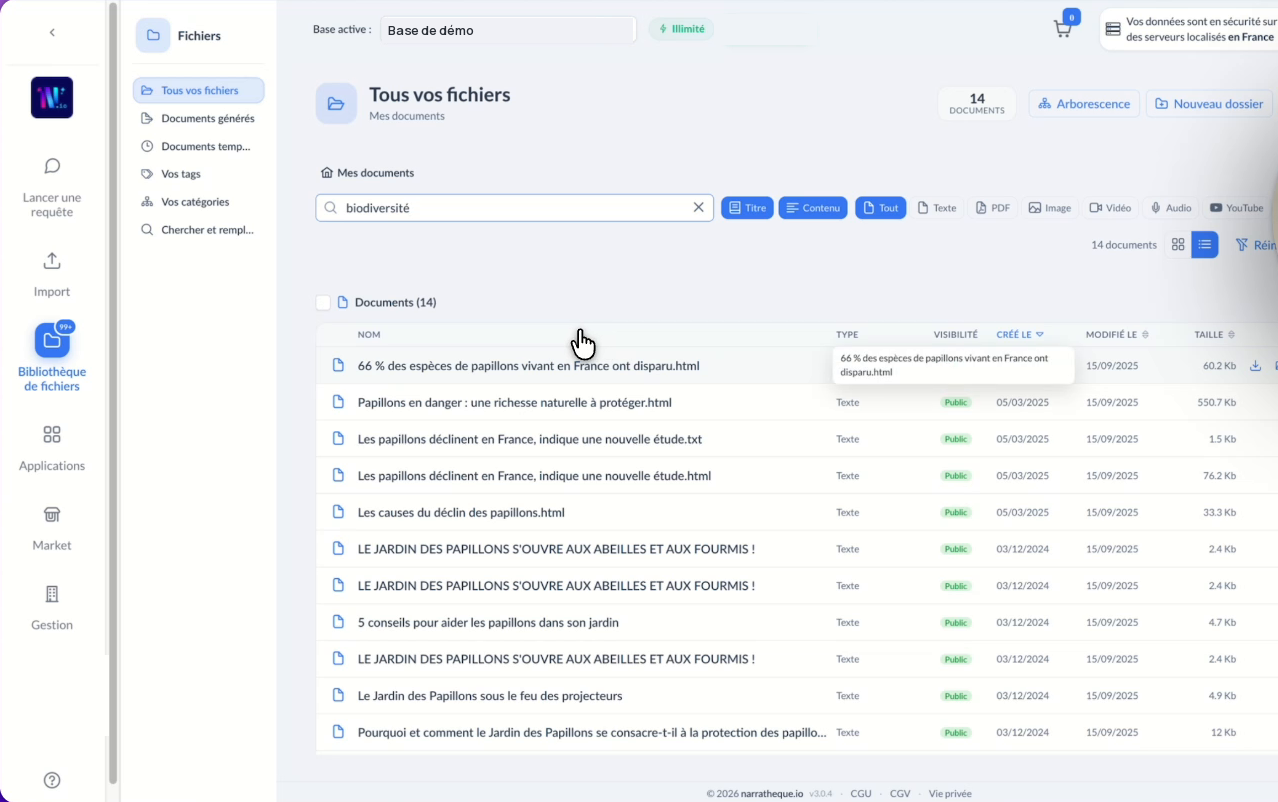The image size is (1278, 802).
Task: Switch to list view layout
Action: pyautogui.click(x=1205, y=245)
